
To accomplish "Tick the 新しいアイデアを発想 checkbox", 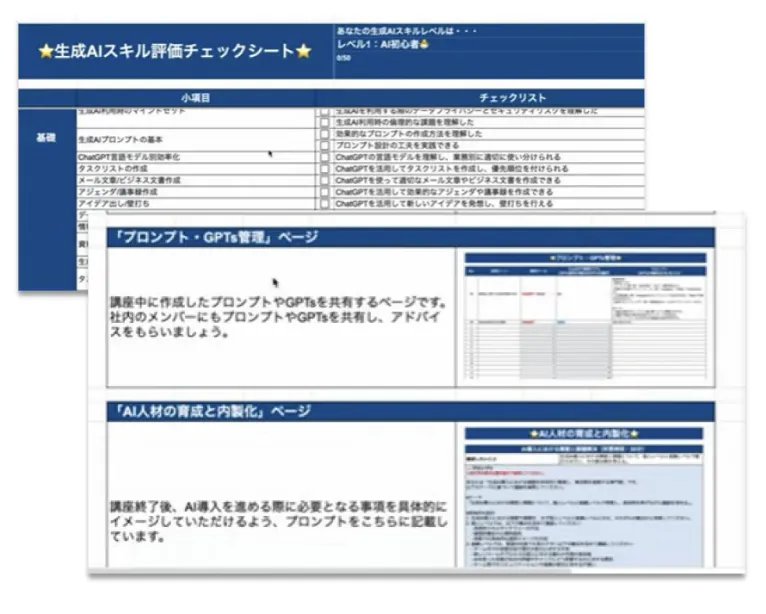I will click(324, 203).
